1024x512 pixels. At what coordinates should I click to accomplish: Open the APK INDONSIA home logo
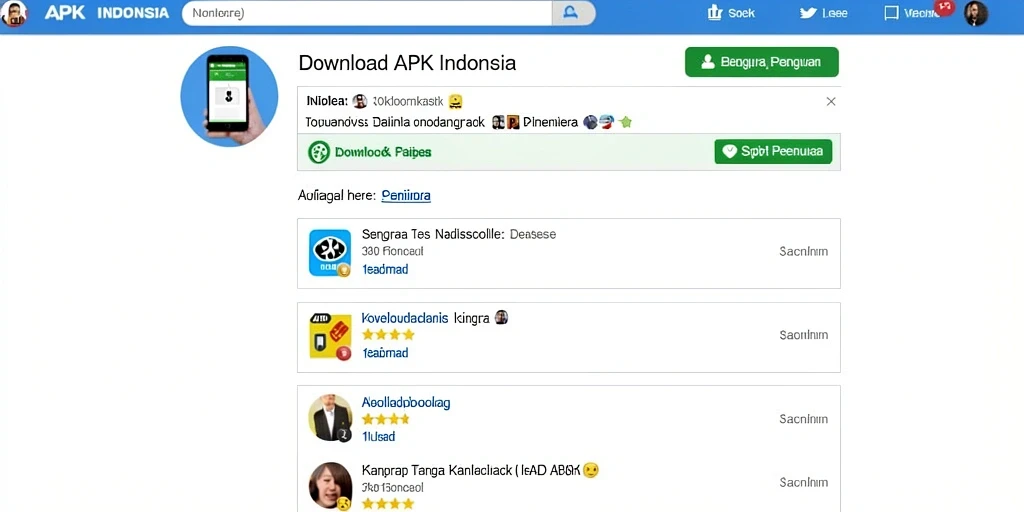[x=106, y=13]
